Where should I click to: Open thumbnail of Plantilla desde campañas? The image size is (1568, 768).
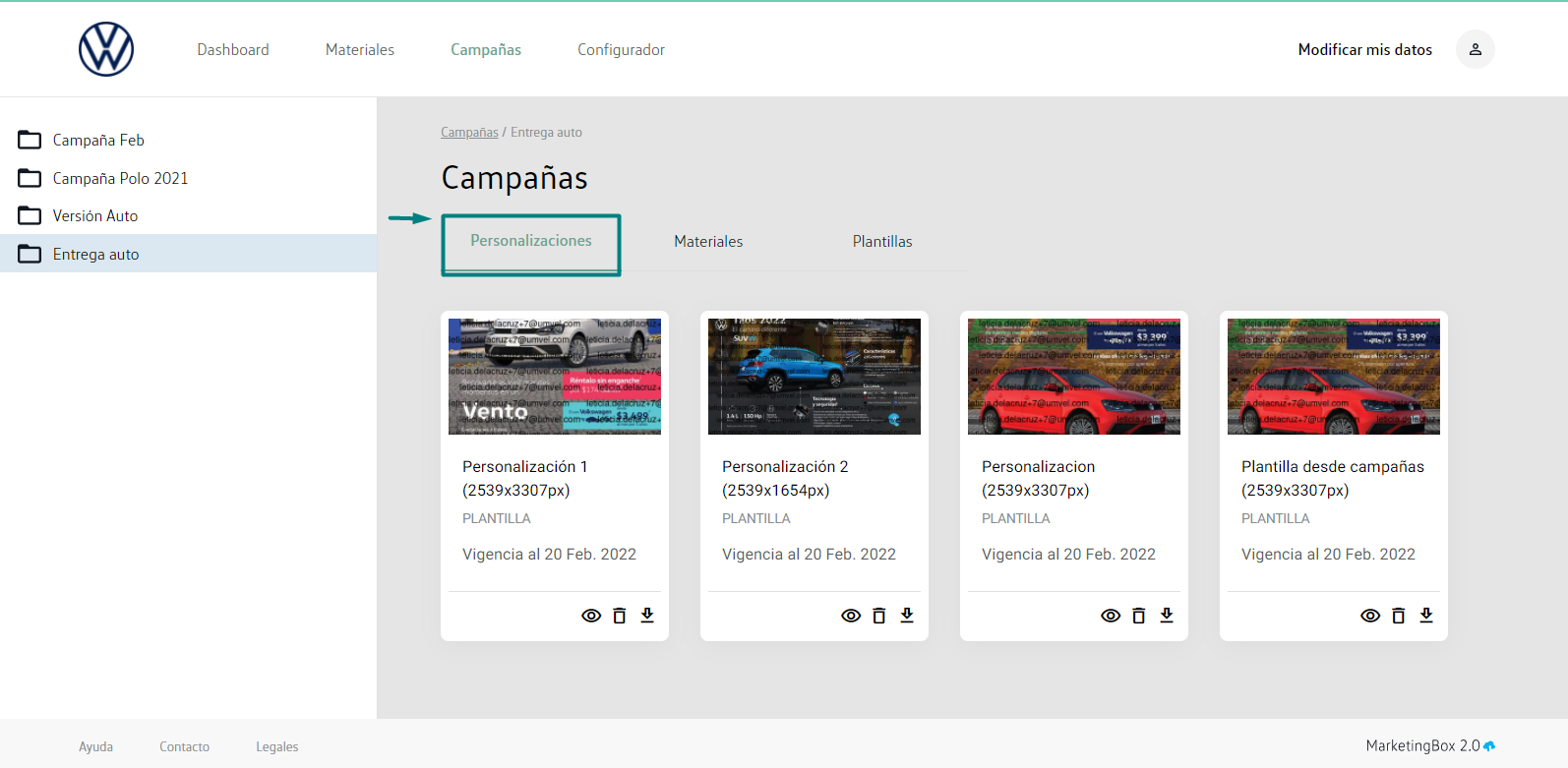point(1334,377)
